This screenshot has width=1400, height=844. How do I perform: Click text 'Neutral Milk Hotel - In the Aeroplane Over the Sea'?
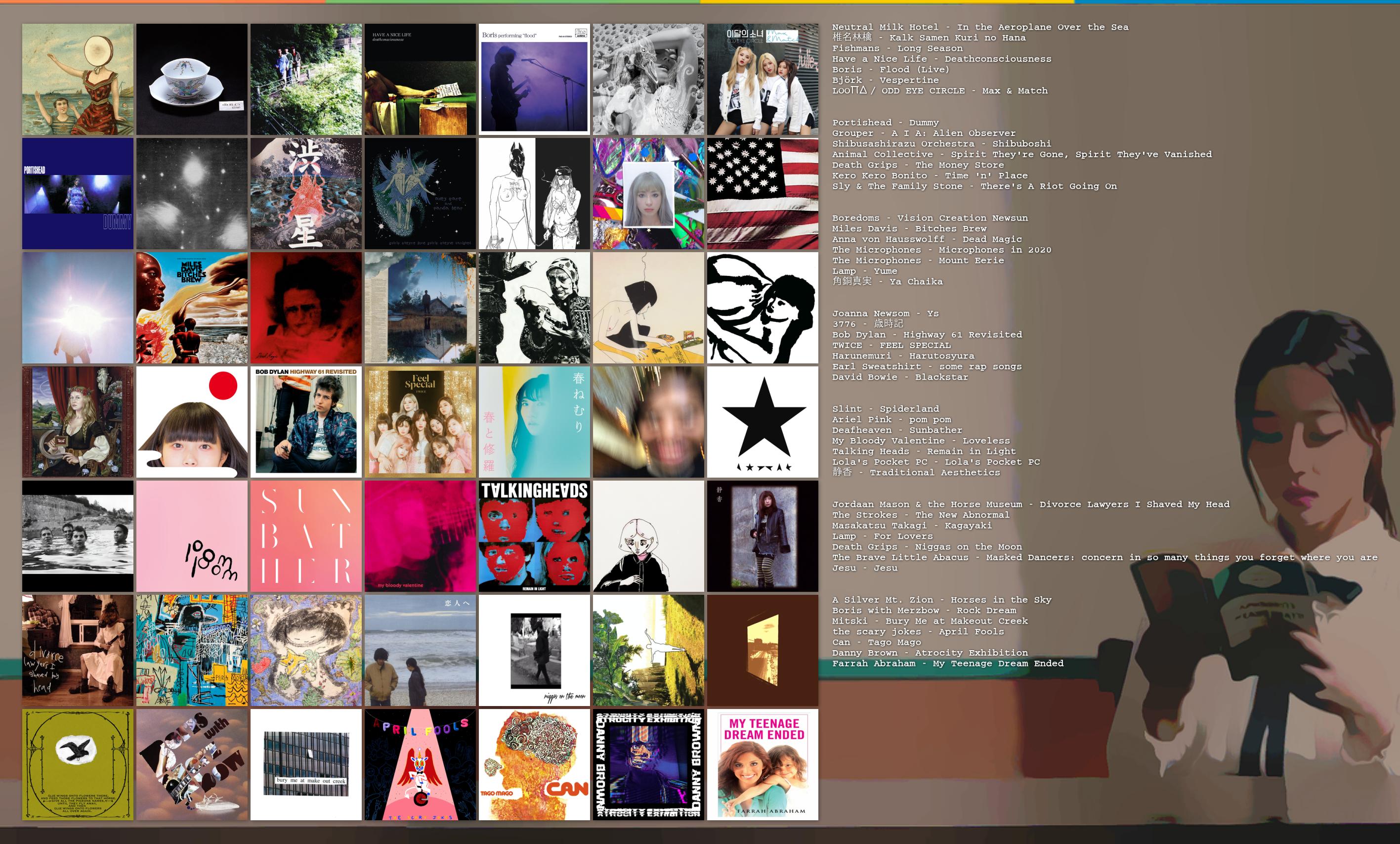tap(980, 27)
